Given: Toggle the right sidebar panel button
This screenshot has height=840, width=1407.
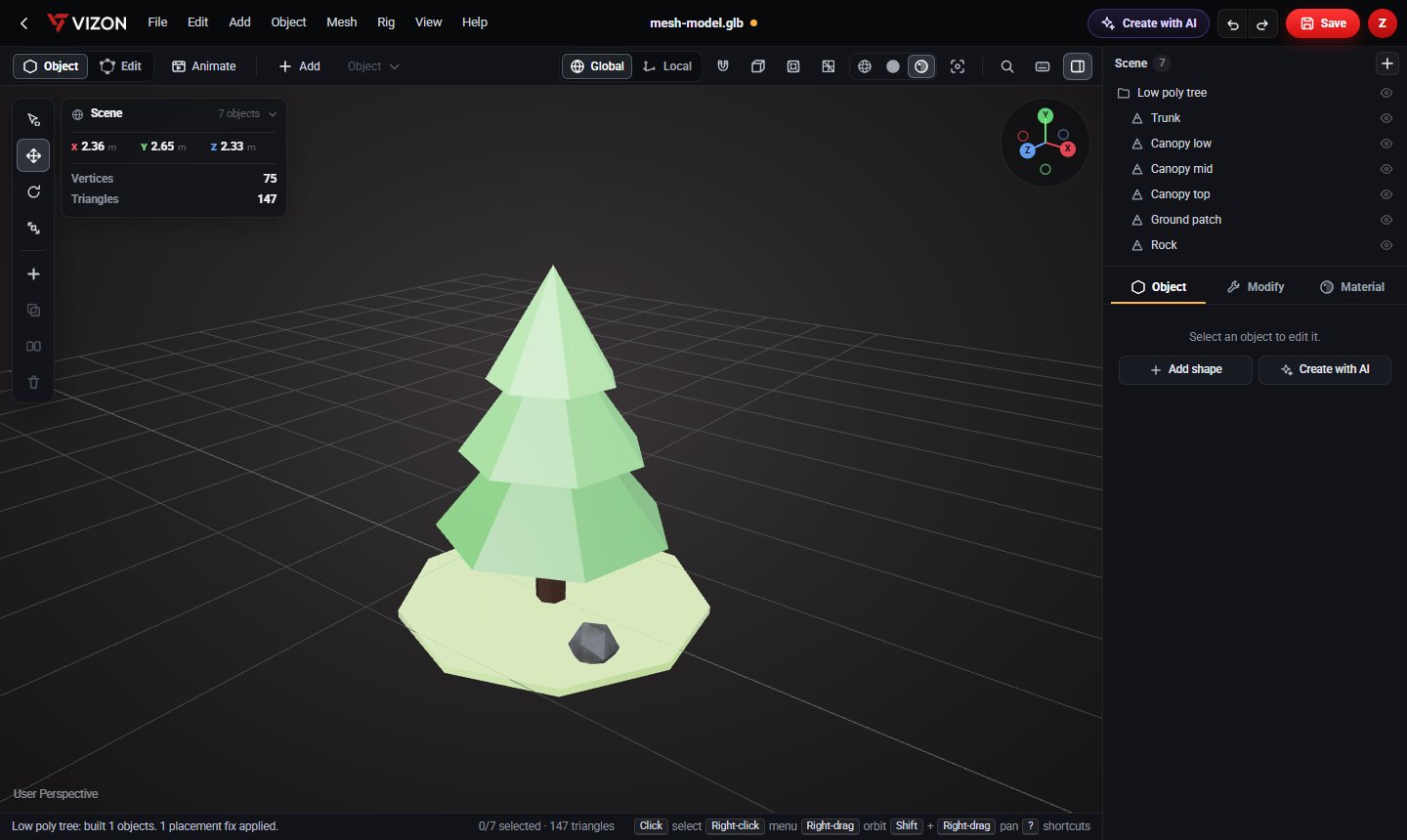Looking at the screenshot, I should click(x=1078, y=66).
